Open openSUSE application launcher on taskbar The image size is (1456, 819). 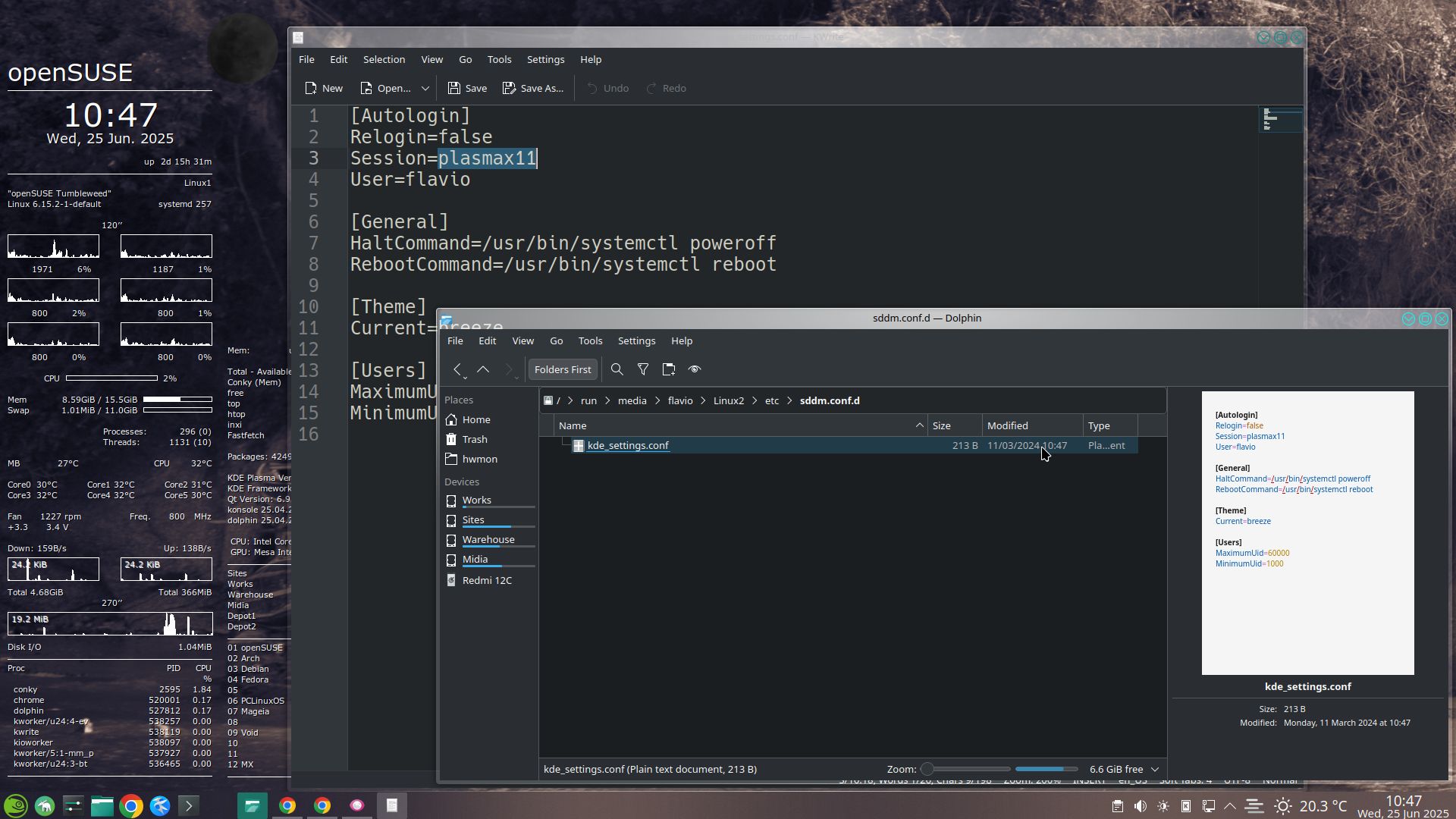[16, 805]
